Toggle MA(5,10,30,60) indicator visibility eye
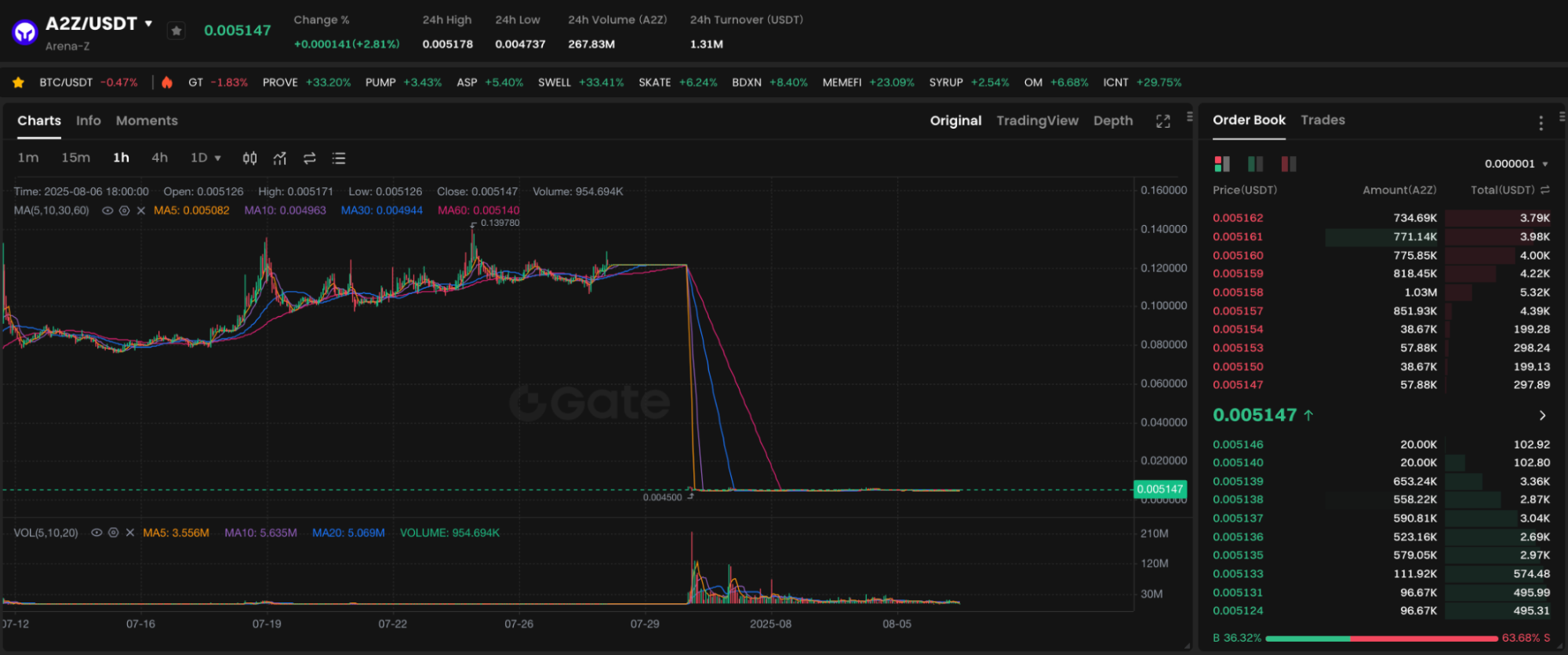The width and height of the screenshot is (1568, 655). (107, 211)
